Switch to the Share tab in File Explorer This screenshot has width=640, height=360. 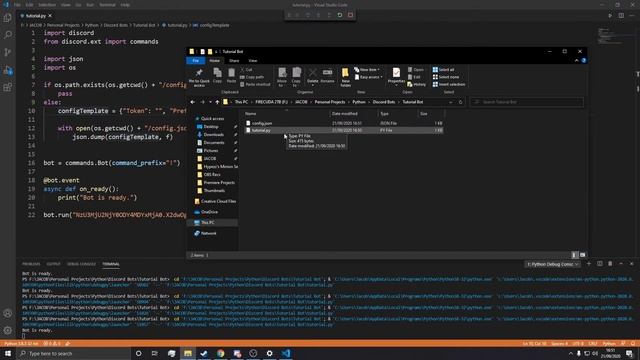234,60
